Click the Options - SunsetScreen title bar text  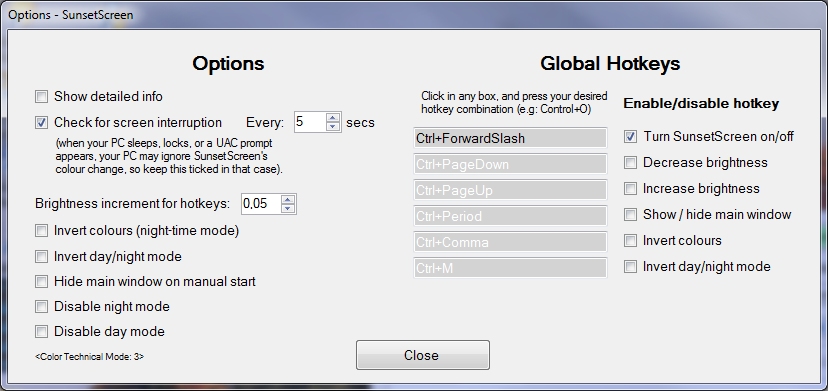point(71,15)
